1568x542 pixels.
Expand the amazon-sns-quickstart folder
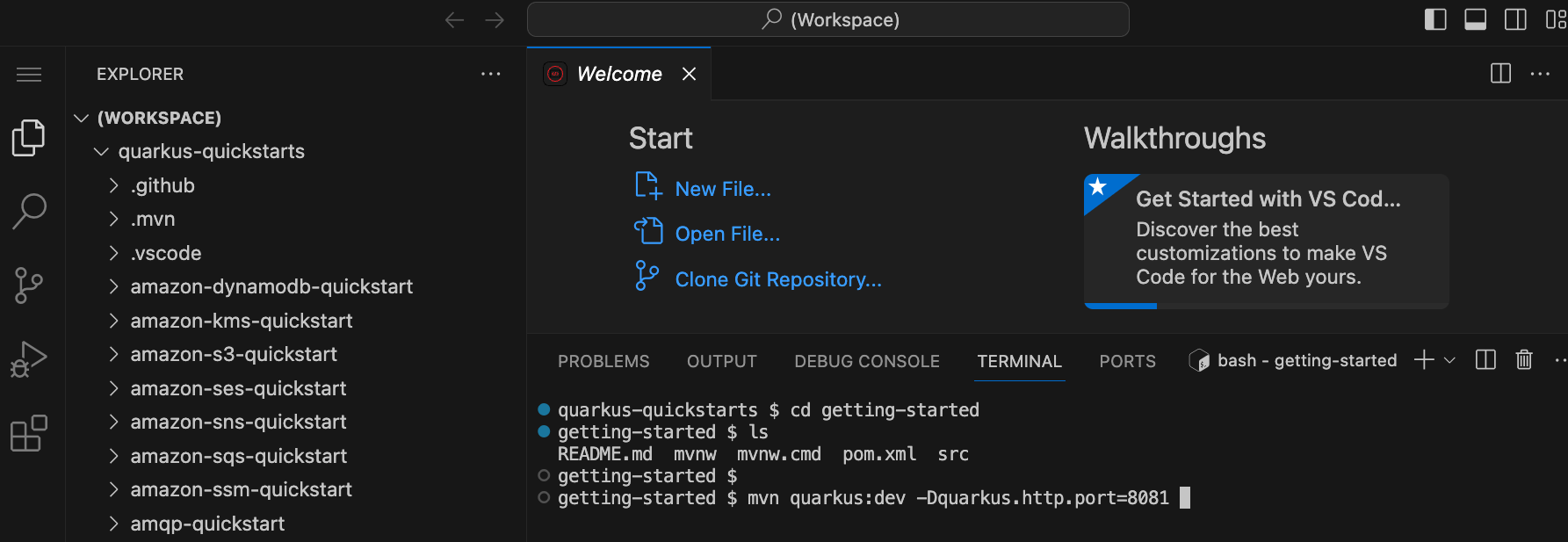click(x=113, y=422)
